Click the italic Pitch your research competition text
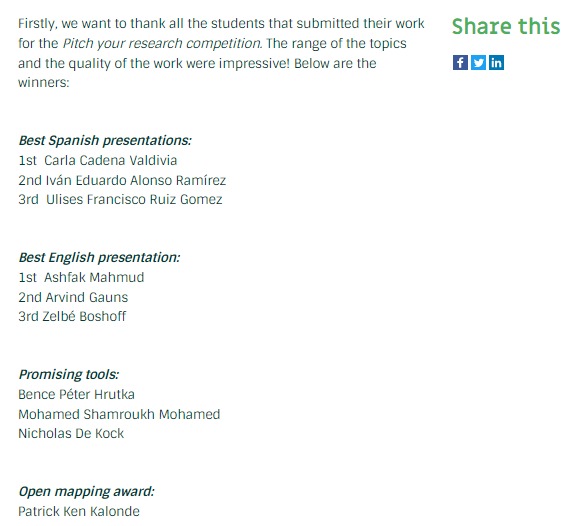This screenshot has width=573, height=526. 162,43
